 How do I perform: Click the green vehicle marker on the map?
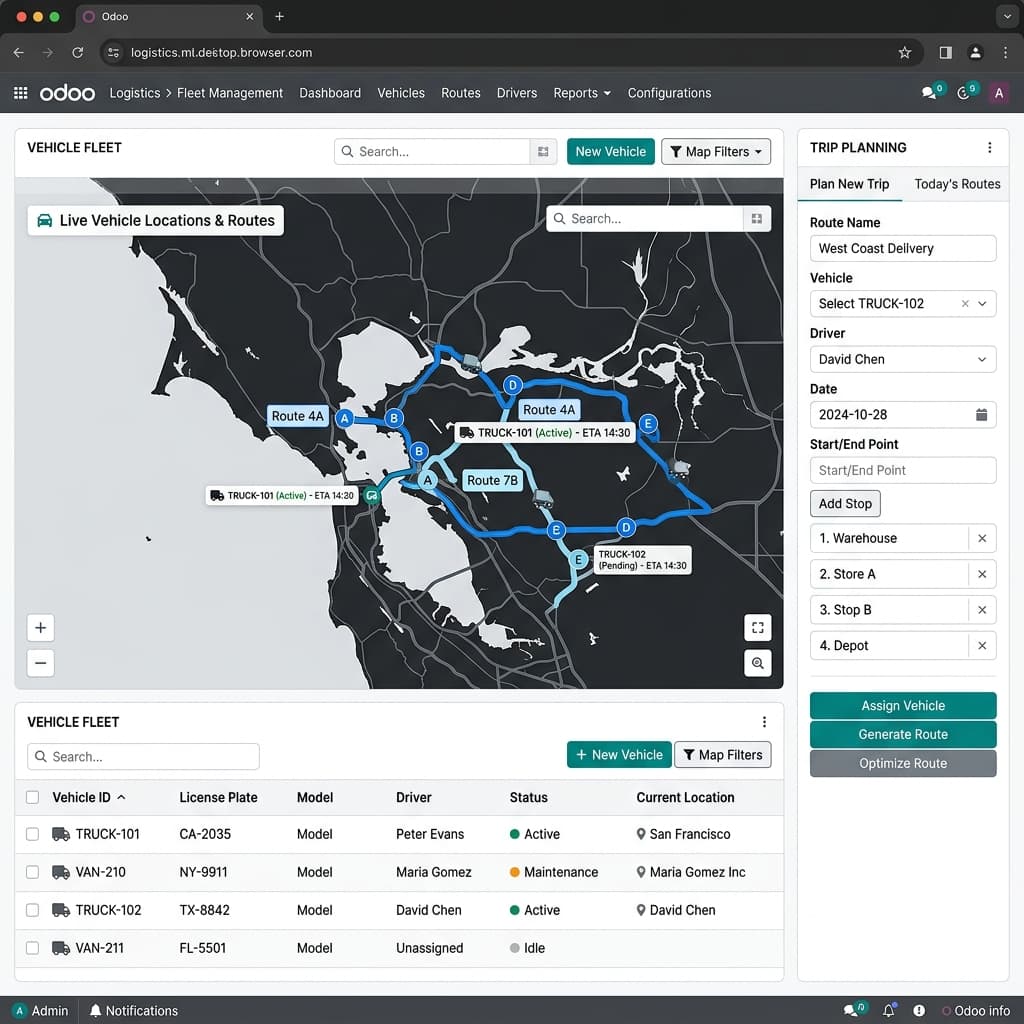(372, 495)
